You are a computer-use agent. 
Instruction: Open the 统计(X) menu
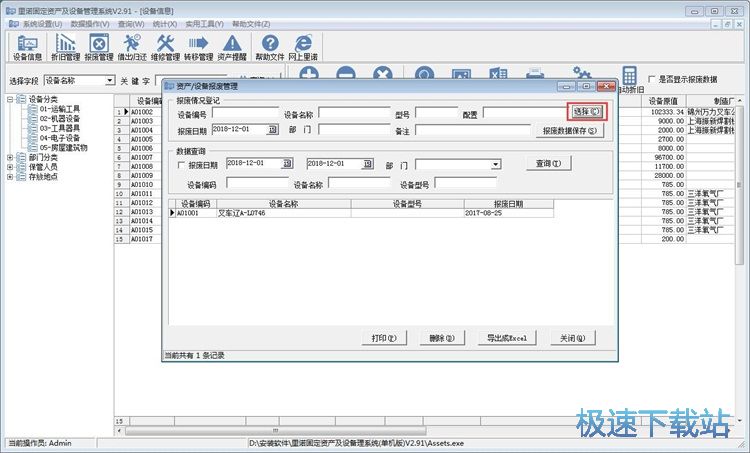point(165,23)
